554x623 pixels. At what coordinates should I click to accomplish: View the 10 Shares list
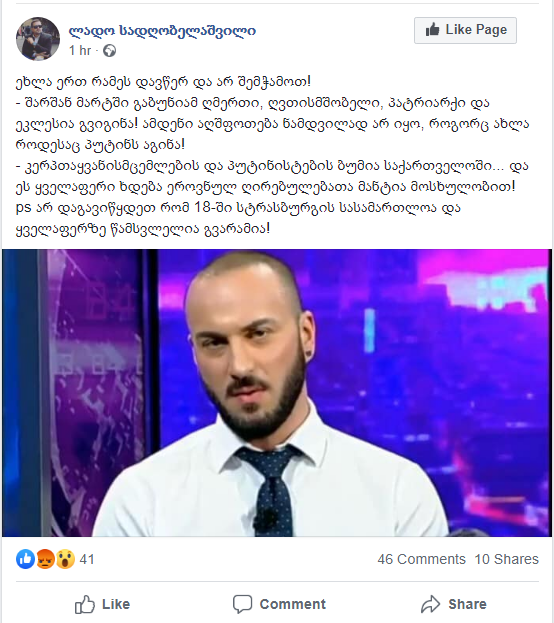(x=506, y=559)
